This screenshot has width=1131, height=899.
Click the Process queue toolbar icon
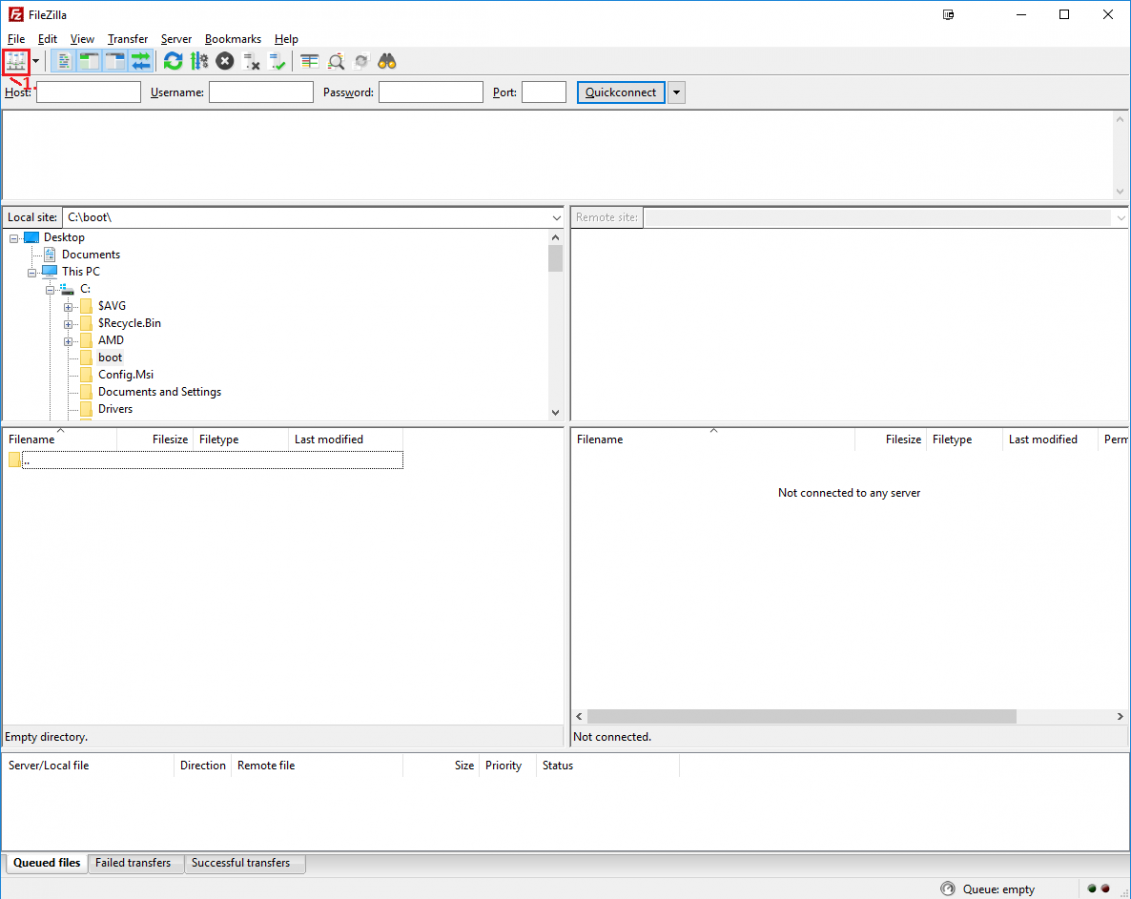pyautogui.click(x=199, y=61)
